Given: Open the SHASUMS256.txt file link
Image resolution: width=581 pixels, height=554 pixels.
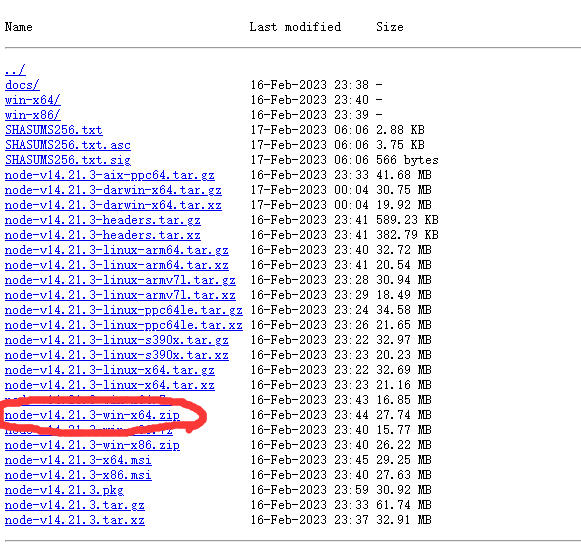Looking at the screenshot, I should 54,130.
